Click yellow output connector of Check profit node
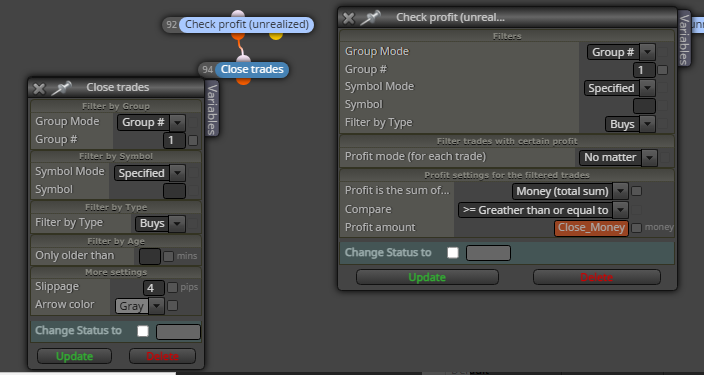 tap(276, 35)
